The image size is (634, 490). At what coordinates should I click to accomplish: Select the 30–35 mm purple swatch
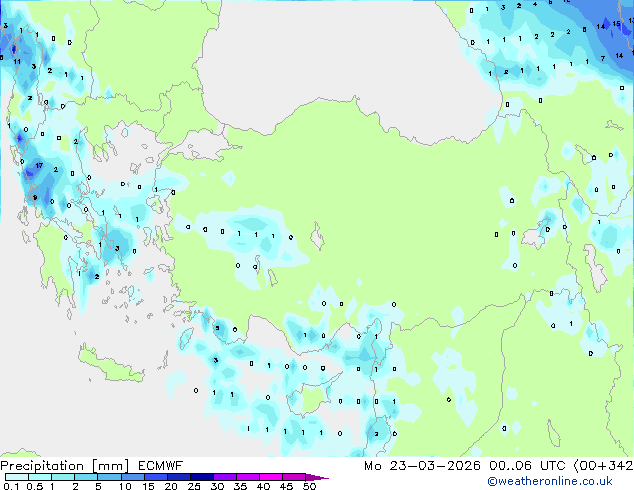click(224, 477)
